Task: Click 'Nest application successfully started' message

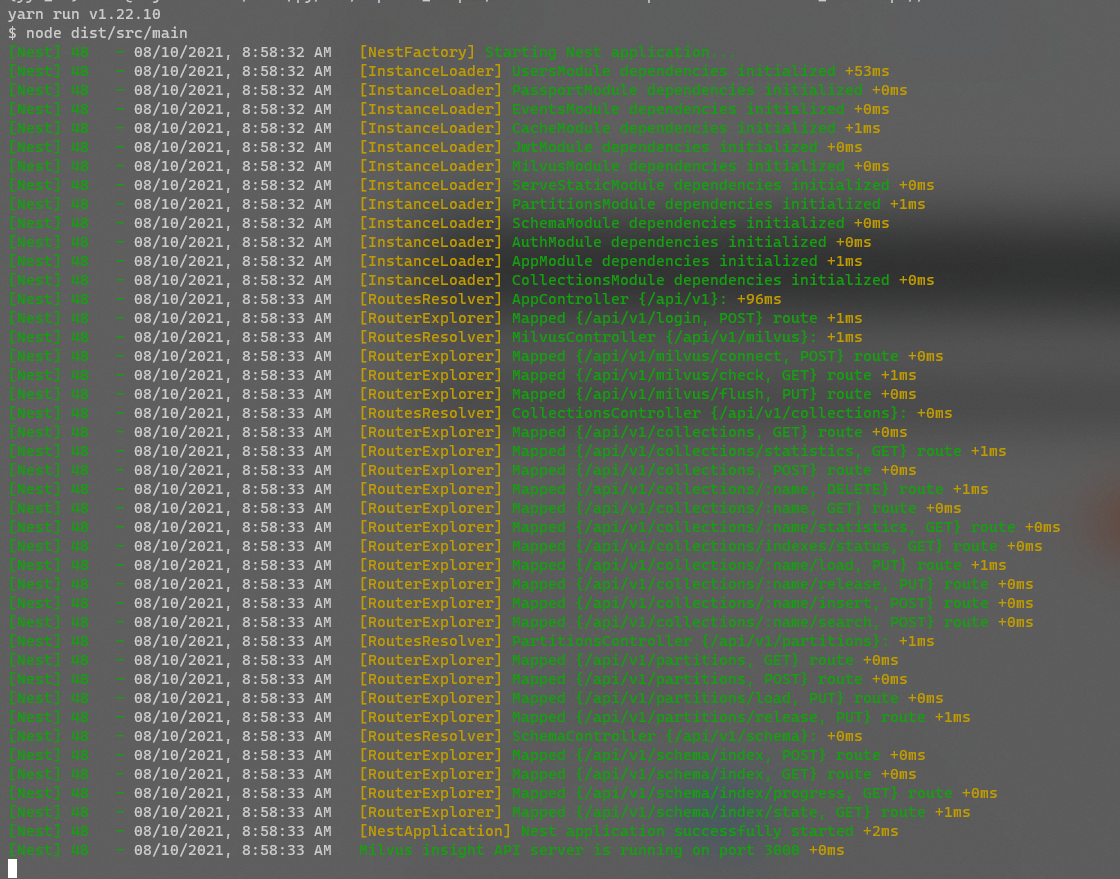Action: tap(687, 831)
